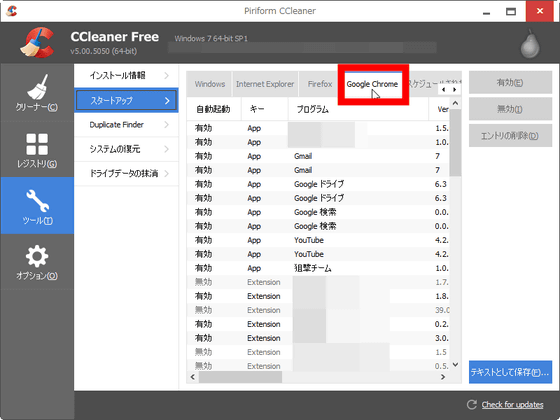Select the Extension row with version 3.0
The image size is (560, 420).
coord(318,338)
